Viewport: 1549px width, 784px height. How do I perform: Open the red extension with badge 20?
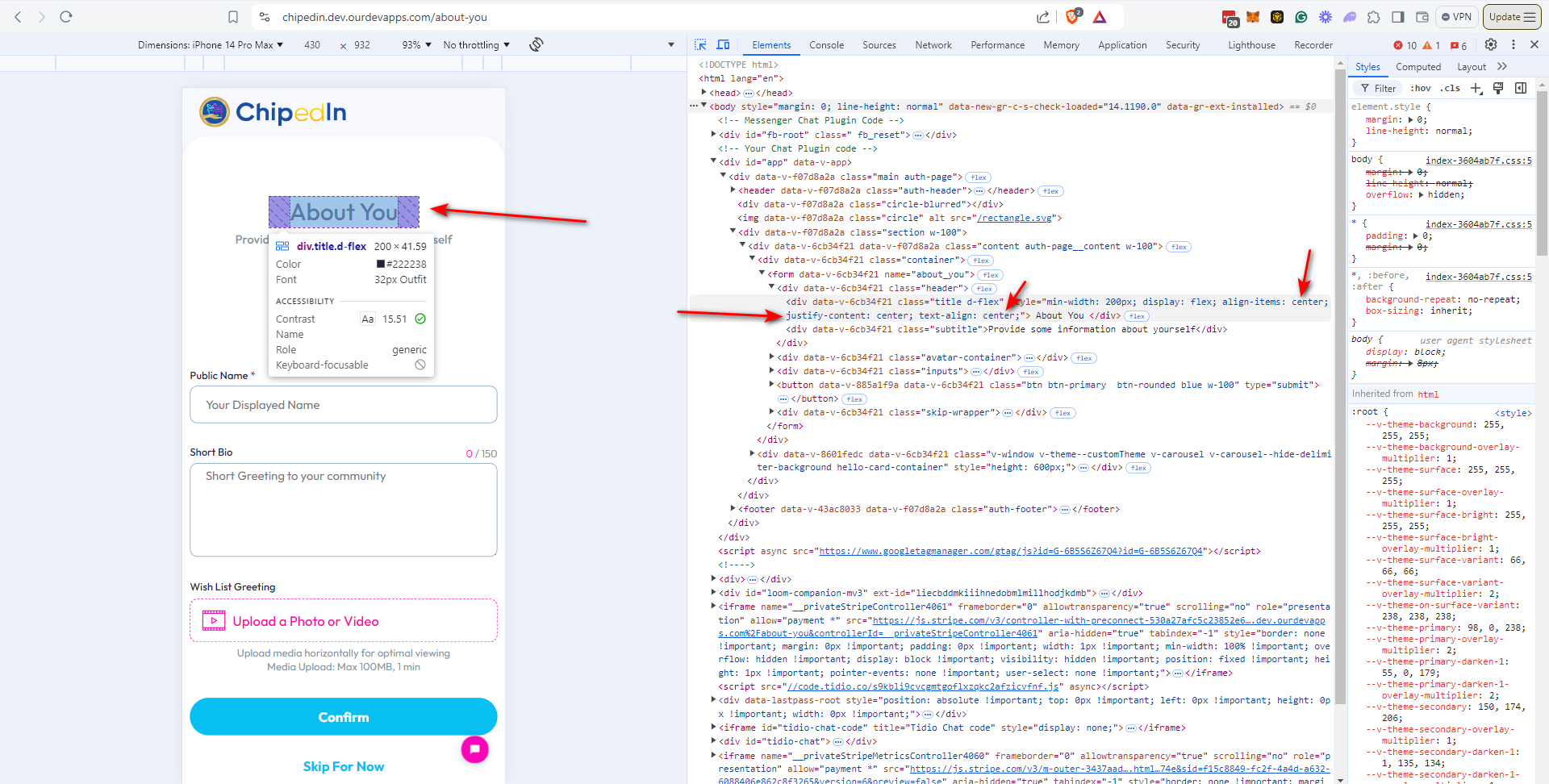click(1230, 18)
